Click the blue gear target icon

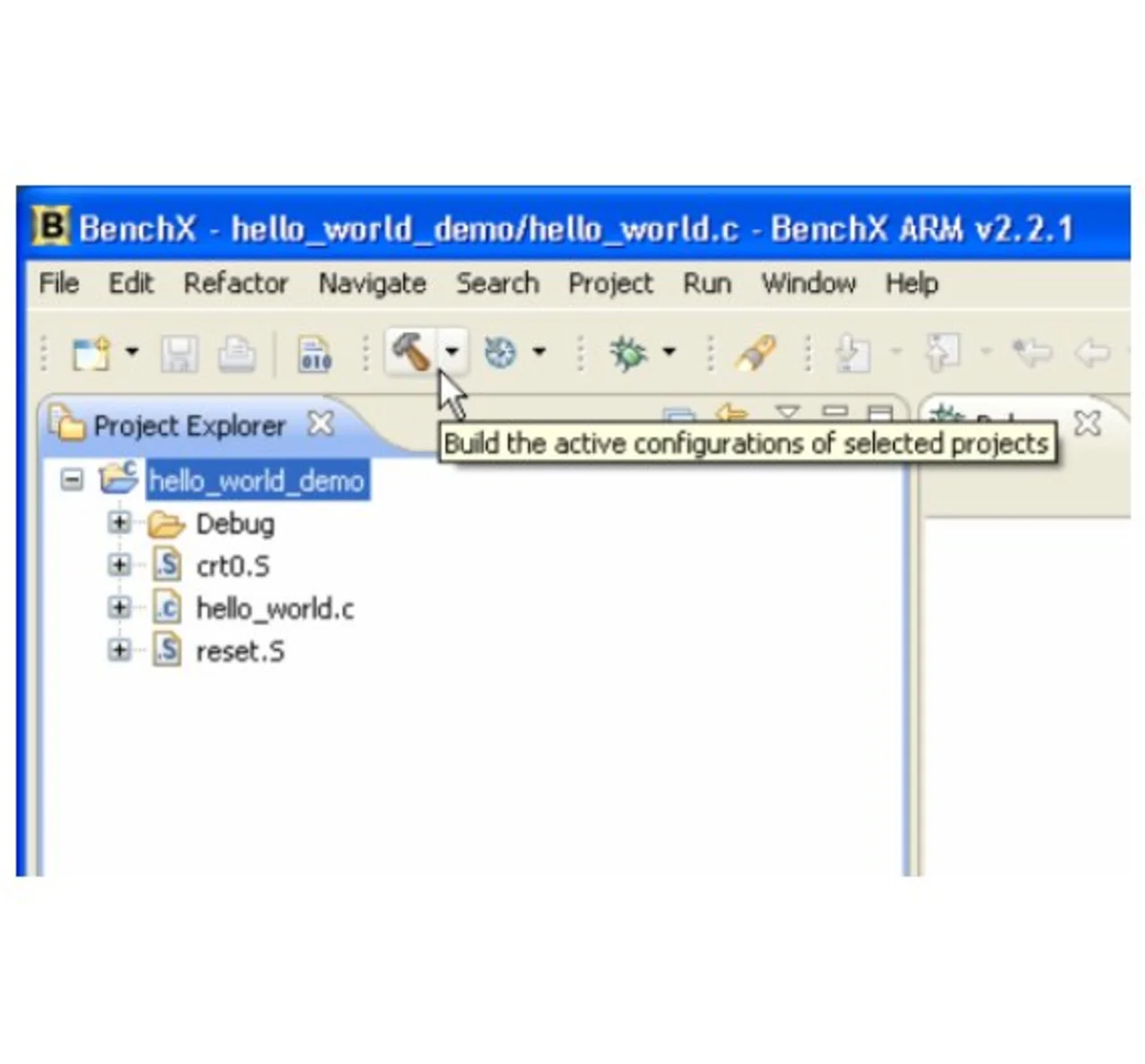tap(500, 352)
